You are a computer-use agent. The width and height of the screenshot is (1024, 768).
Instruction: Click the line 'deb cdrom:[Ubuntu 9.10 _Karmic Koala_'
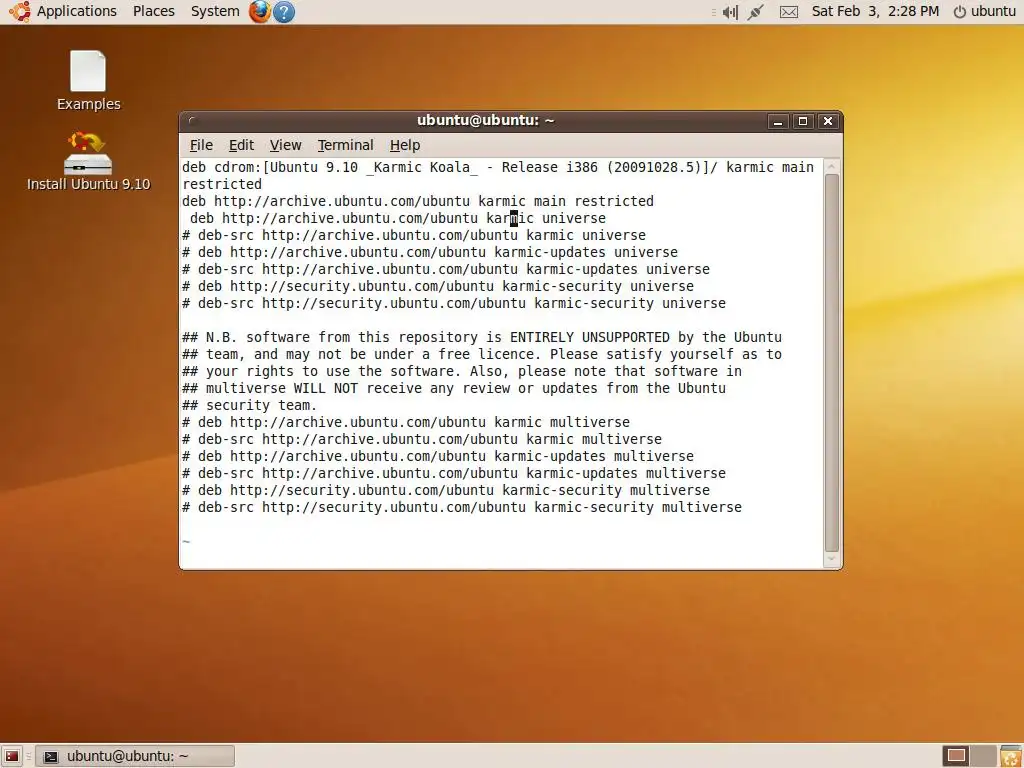pos(498,167)
